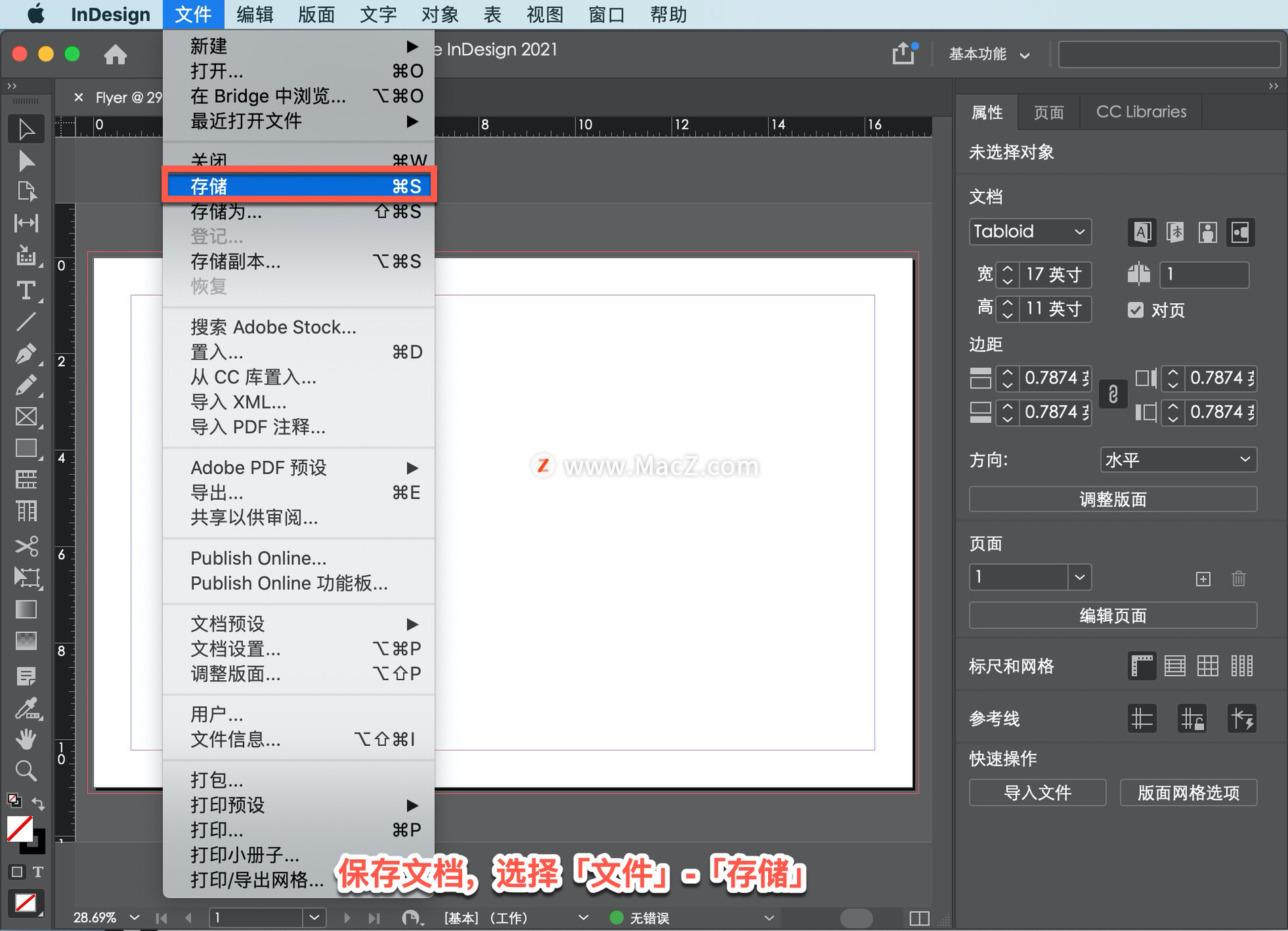
Task: Expand the 方向 水平 dropdown
Action: tap(1178, 459)
